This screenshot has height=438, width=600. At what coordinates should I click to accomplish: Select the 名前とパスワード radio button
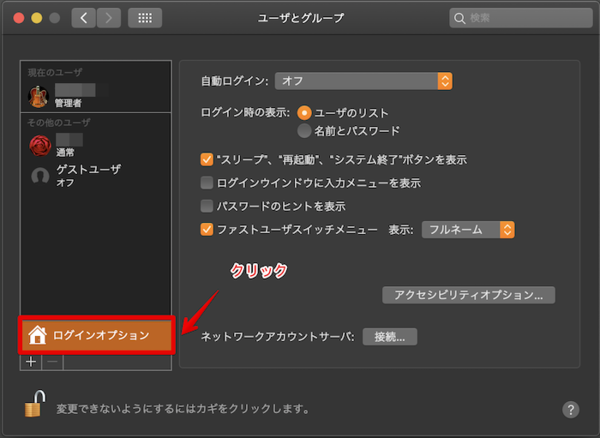pos(304,131)
